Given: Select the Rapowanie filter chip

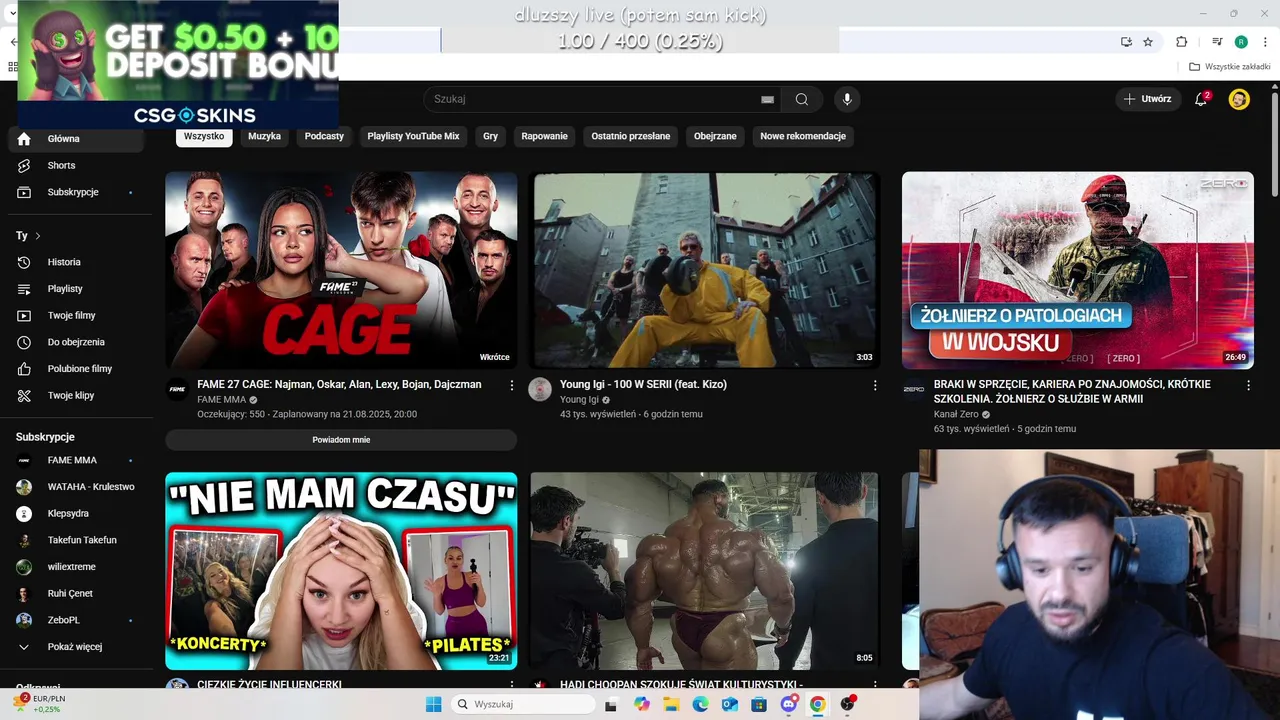Looking at the screenshot, I should pos(545,136).
